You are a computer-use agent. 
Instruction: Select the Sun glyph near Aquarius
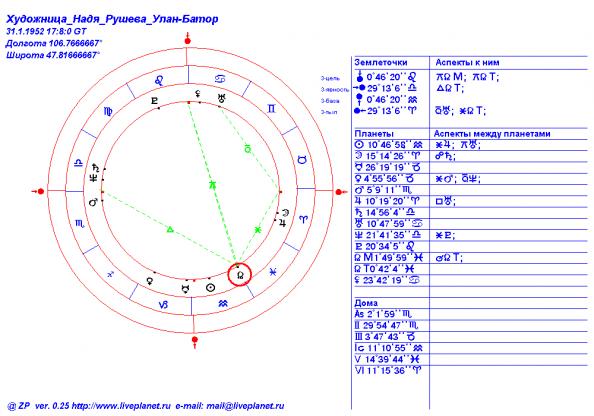point(211,288)
